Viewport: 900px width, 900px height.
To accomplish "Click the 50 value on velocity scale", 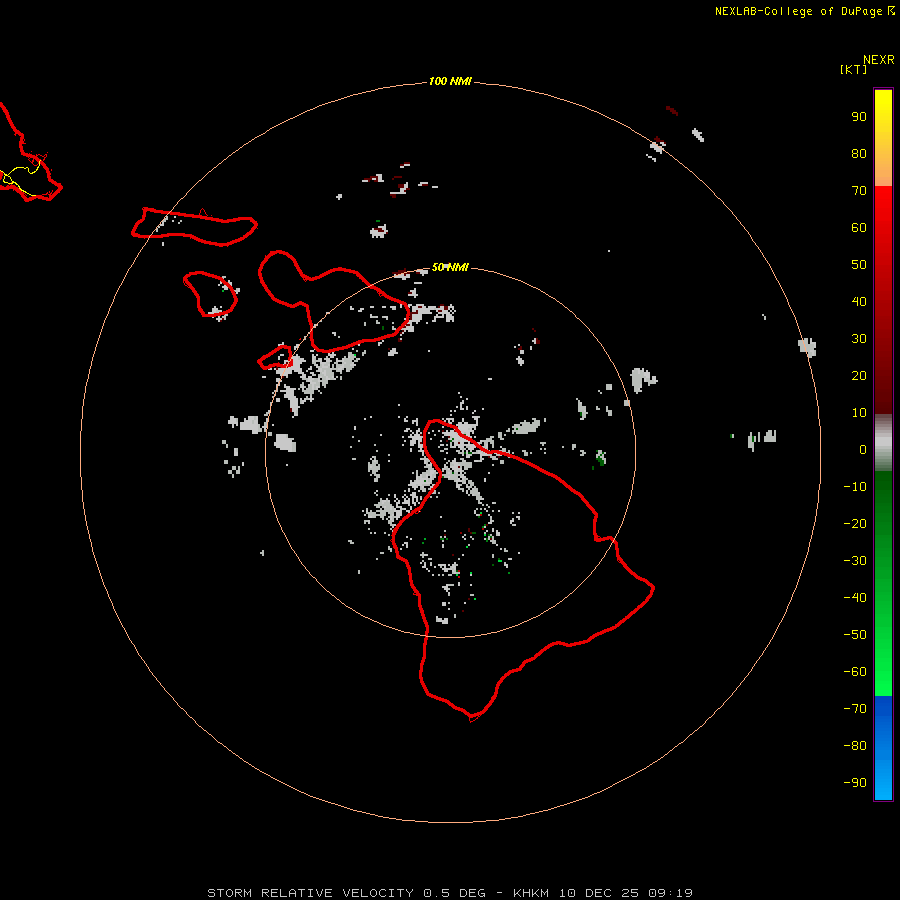I will click(859, 265).
